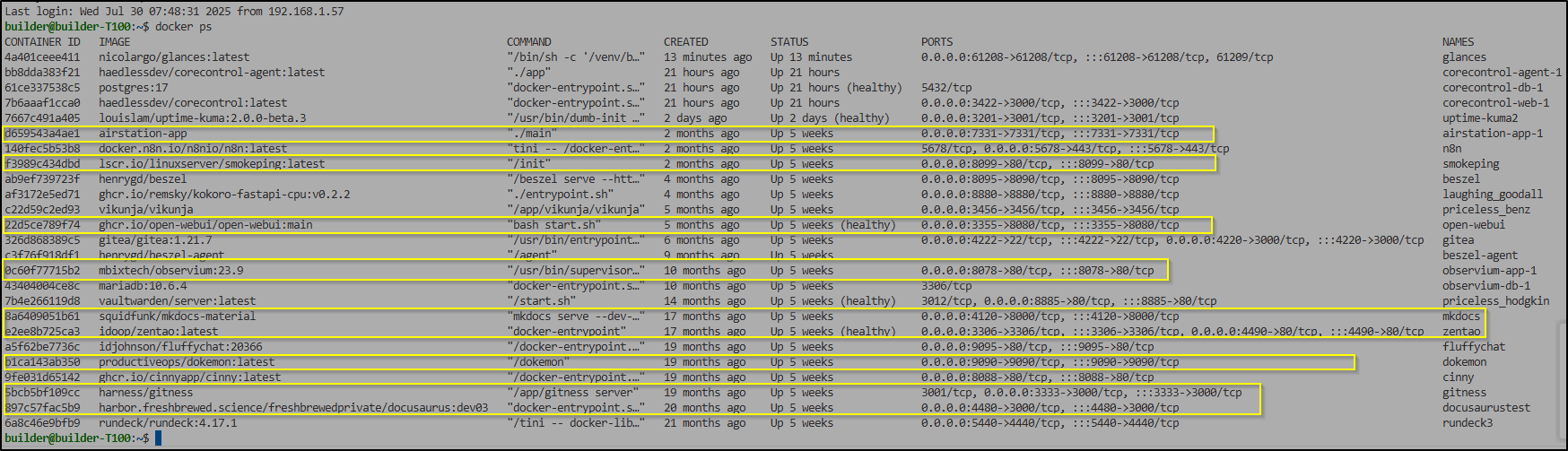1568x451 pixels.
Task: Select image ghcr.io/cinnyapp/cinny:latest
Action: [x=190, y=377]
